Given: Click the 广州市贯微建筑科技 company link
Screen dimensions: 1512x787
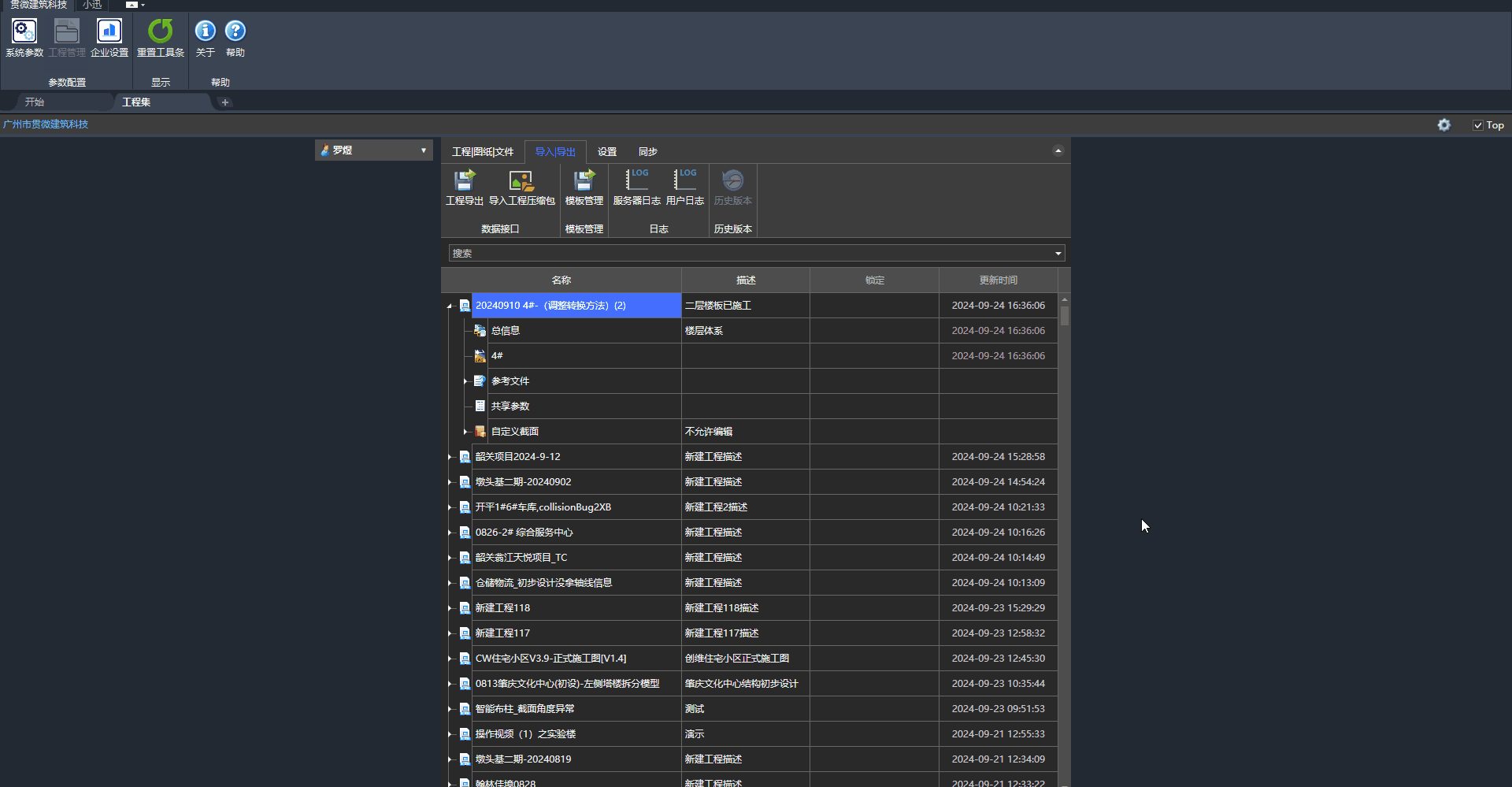Looking at the screenshot, I should 46,124.
